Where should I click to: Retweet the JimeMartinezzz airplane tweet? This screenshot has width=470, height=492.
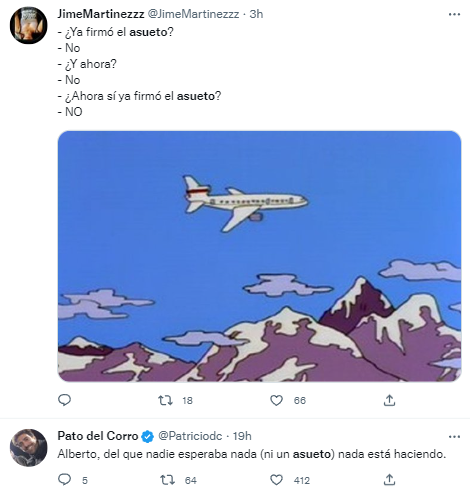(165, 400)
